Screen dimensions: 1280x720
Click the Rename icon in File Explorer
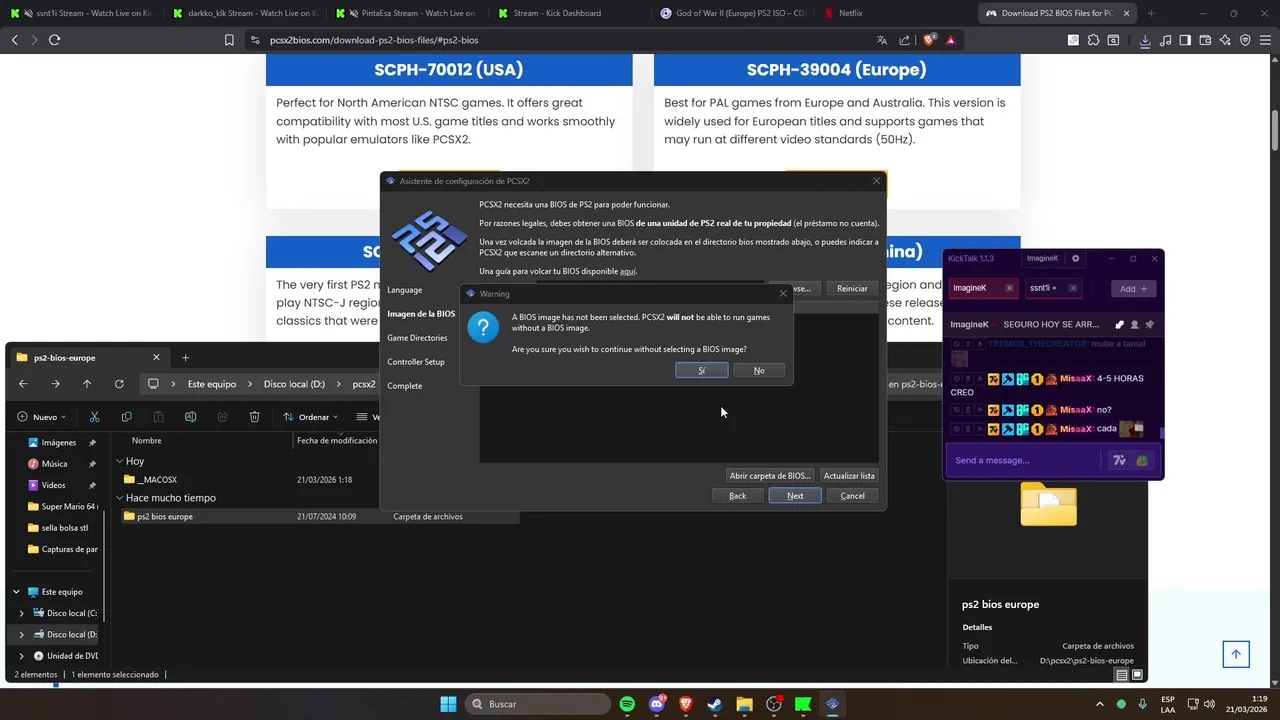[190, 417]
